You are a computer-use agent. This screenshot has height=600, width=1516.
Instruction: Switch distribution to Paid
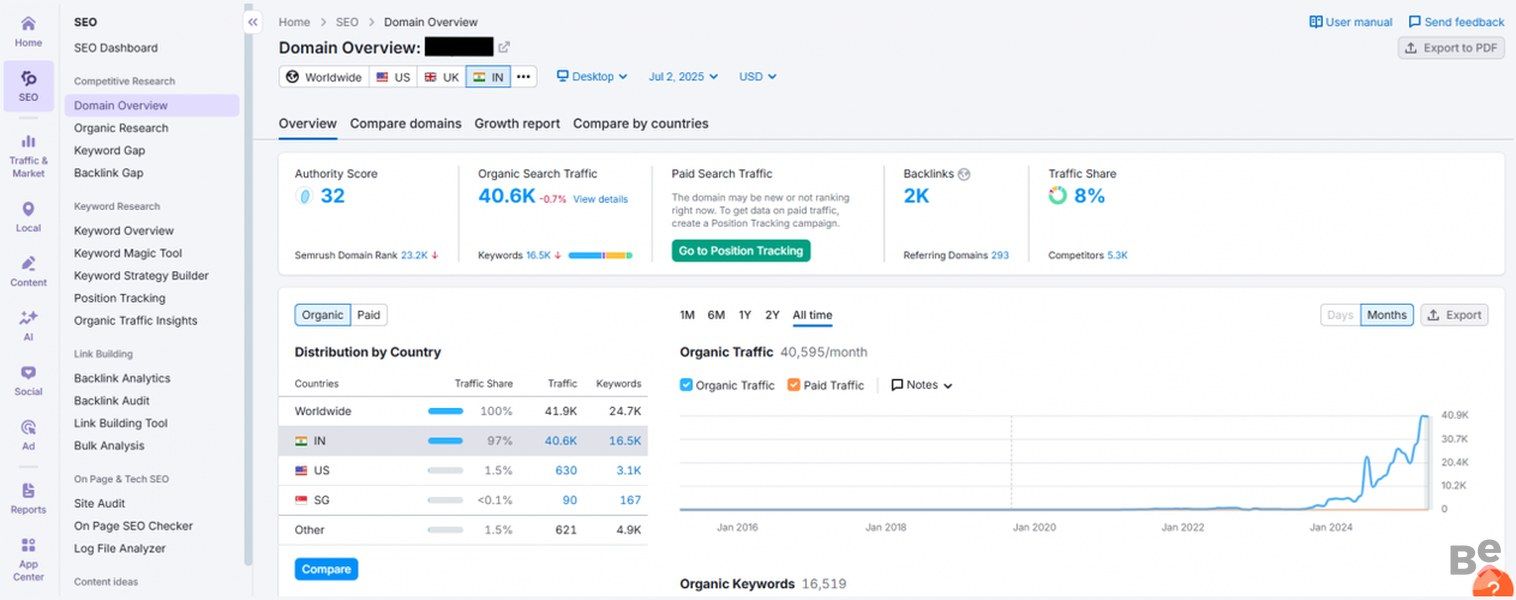[369, 315]
